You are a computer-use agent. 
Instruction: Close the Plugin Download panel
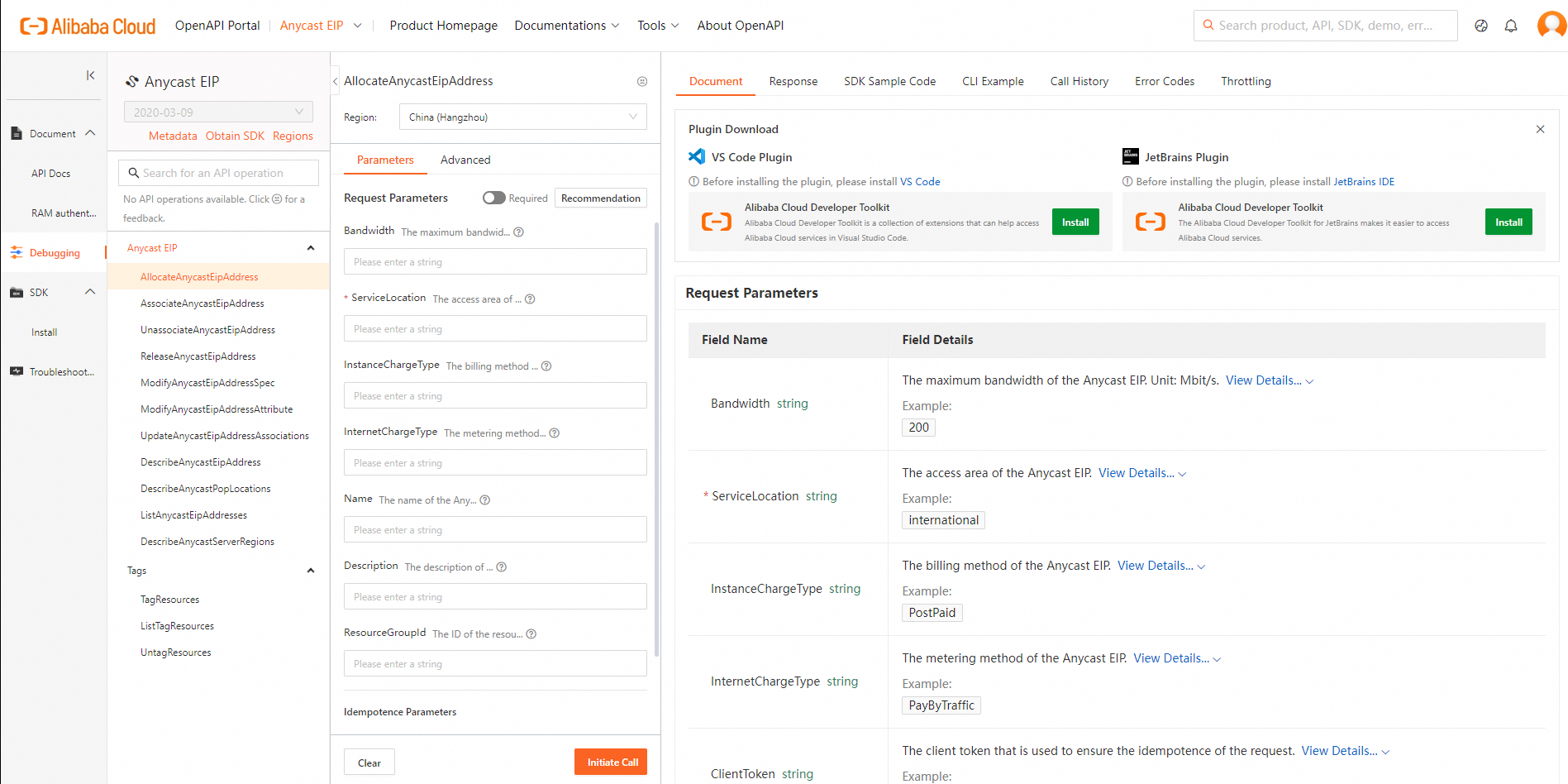pos(1540,129)
